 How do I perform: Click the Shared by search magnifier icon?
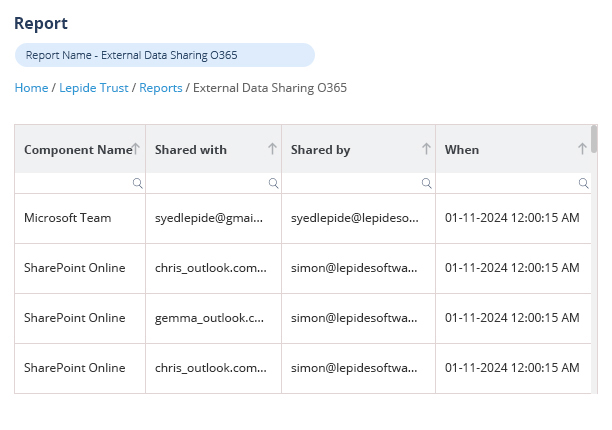(x=427, y=183)
